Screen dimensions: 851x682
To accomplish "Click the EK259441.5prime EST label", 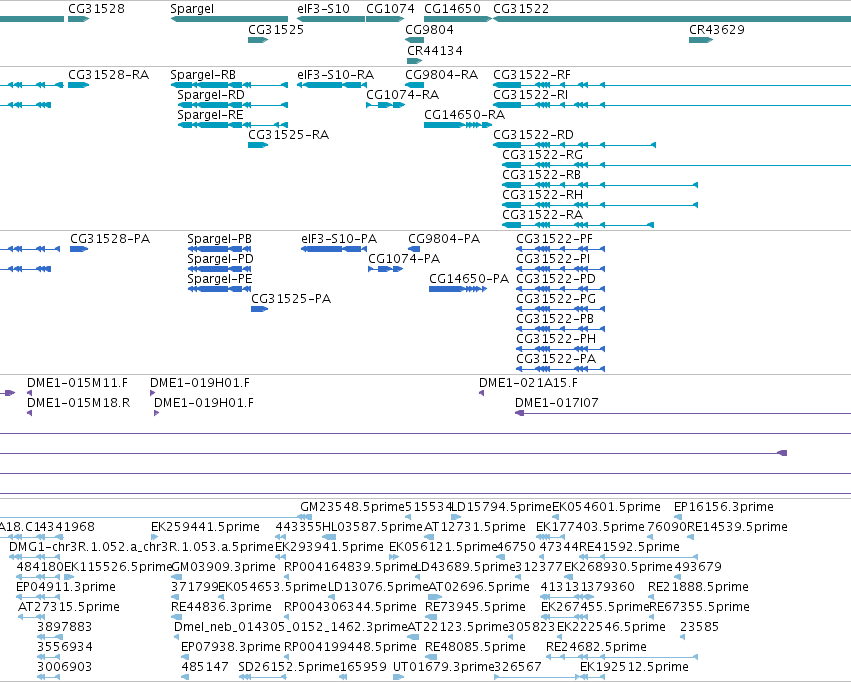I will click(205, 527).
